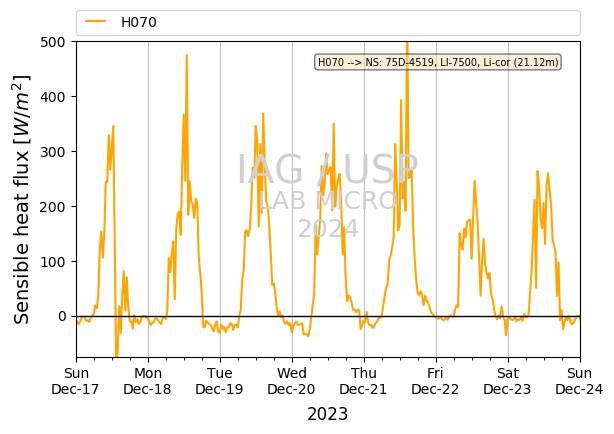Click the Sat Dec-23 axis label
Screen dimensions: 614x434
508,381
